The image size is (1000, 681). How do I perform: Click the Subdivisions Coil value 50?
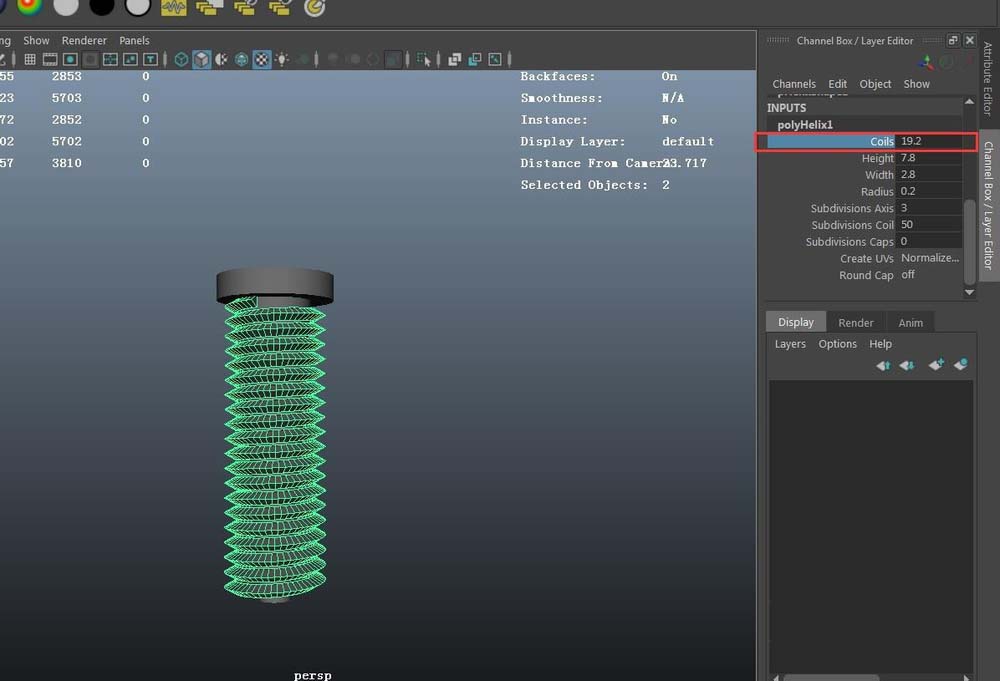click(930, 224)
